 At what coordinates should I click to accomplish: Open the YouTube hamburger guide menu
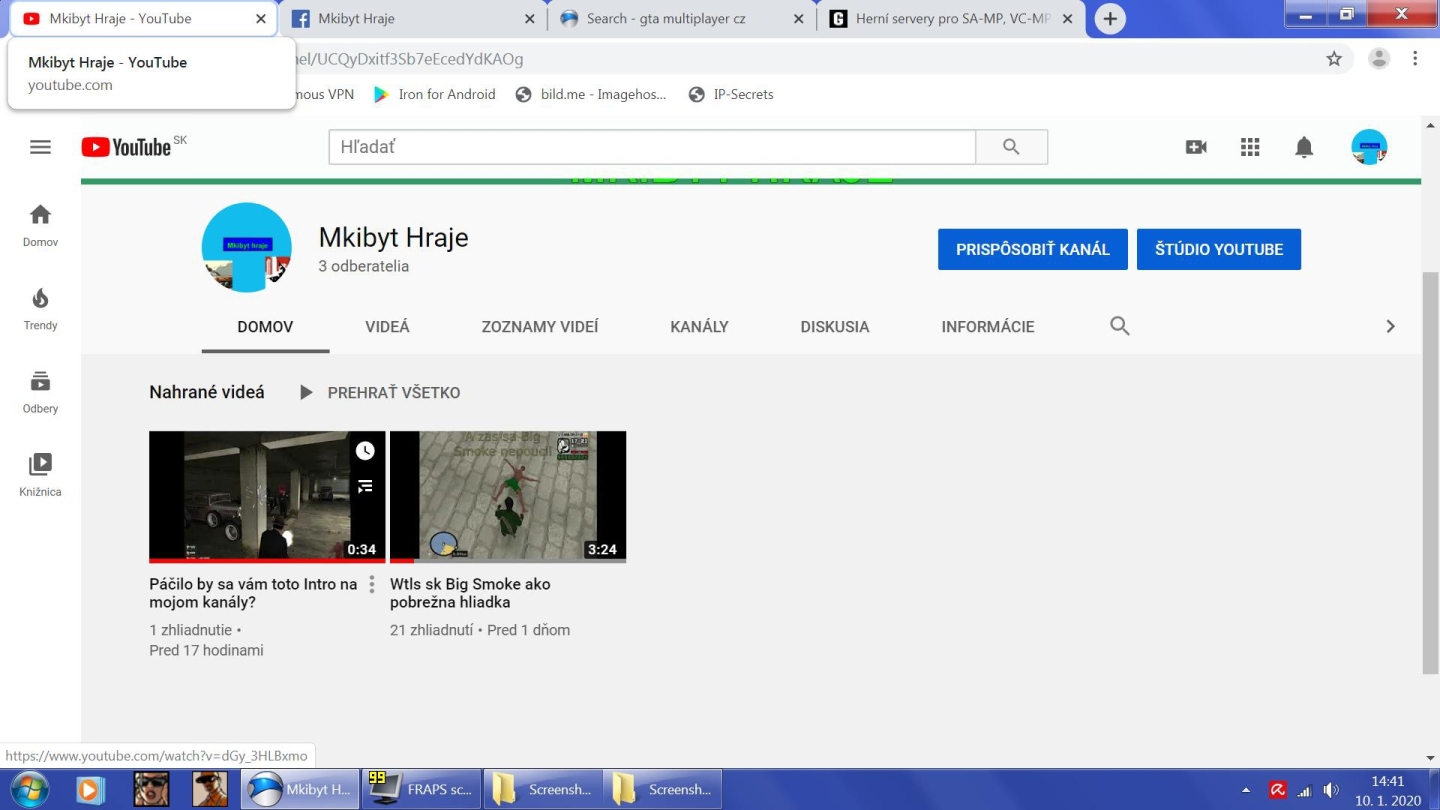pos(40,147)
